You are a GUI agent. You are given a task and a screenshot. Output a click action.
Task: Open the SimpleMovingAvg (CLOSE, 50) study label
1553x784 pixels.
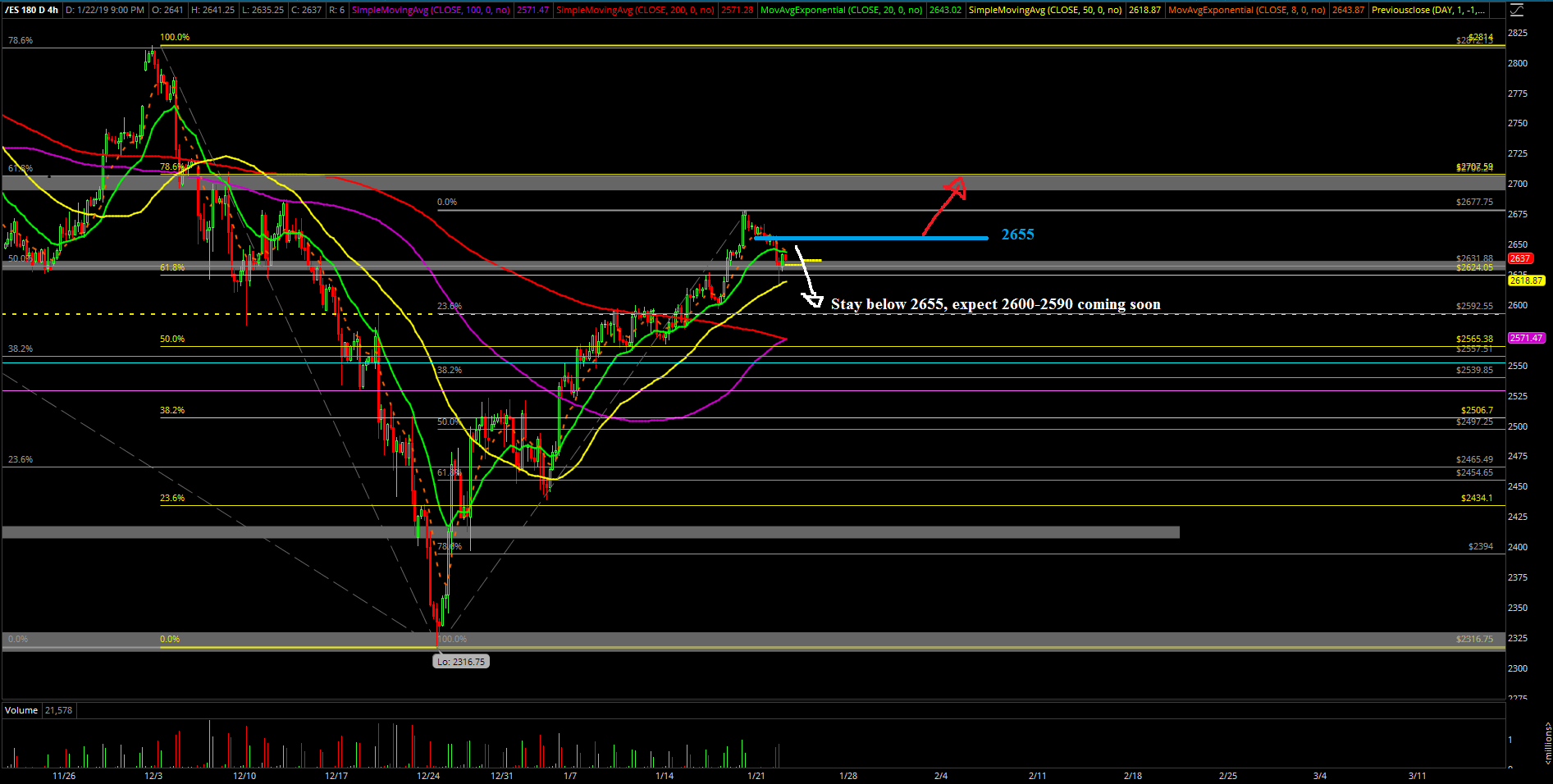(1045, 10)
